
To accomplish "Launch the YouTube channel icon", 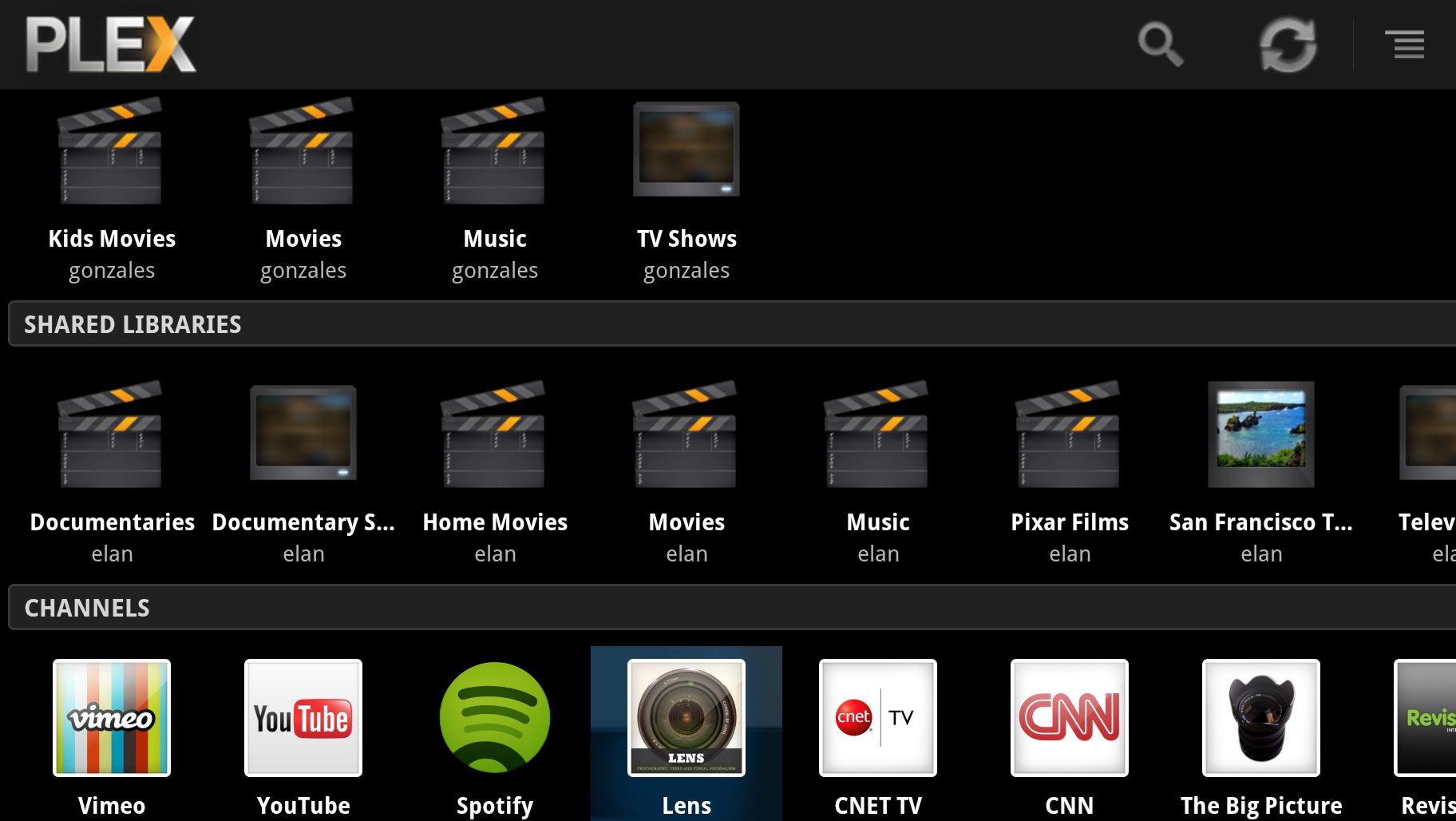I will (x=303, y=718).
